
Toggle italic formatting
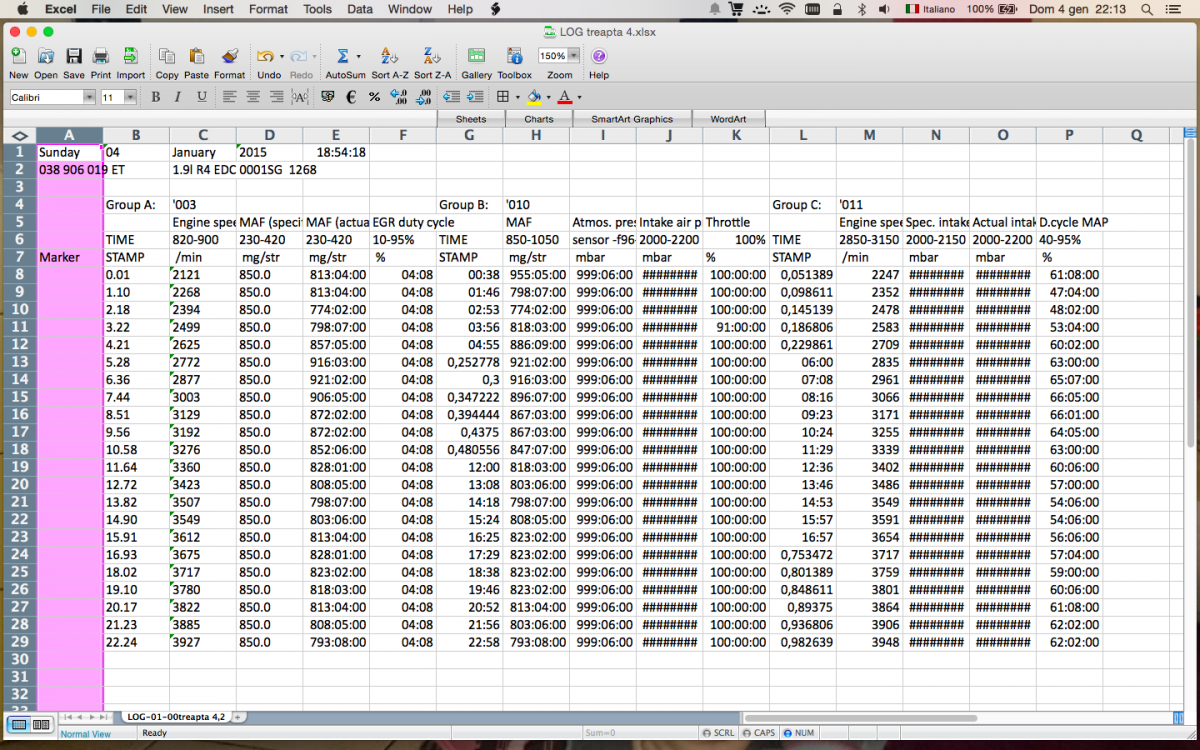pyautogui.click(x=178, y=97)
